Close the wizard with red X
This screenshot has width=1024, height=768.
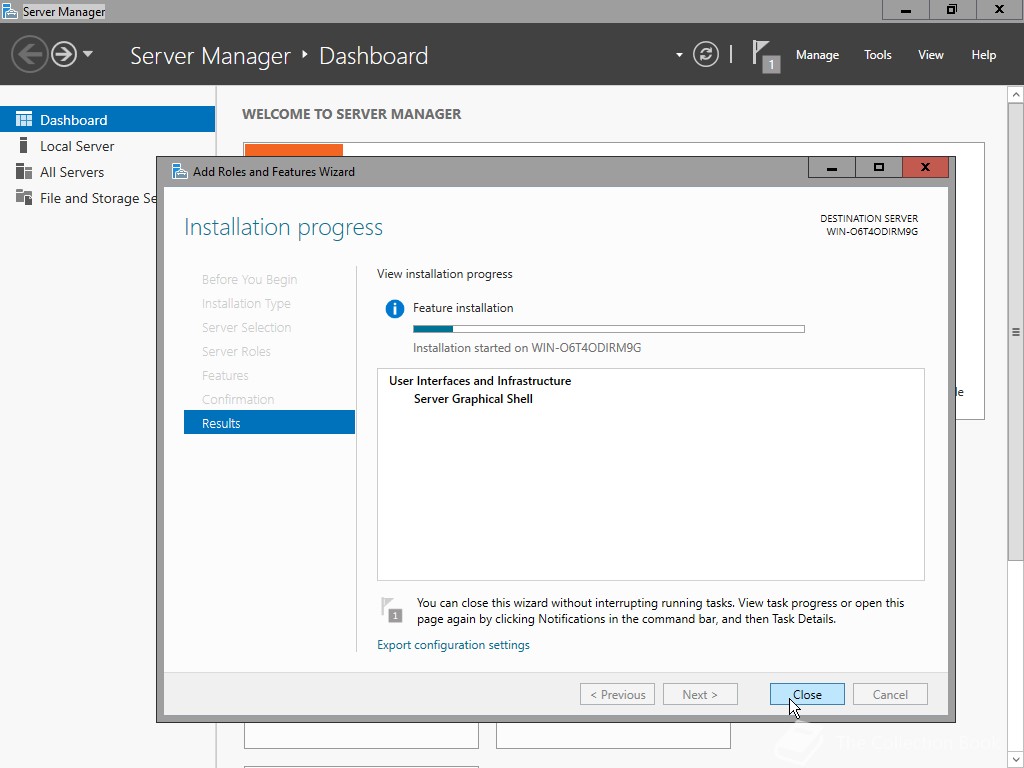click(925, 168)
